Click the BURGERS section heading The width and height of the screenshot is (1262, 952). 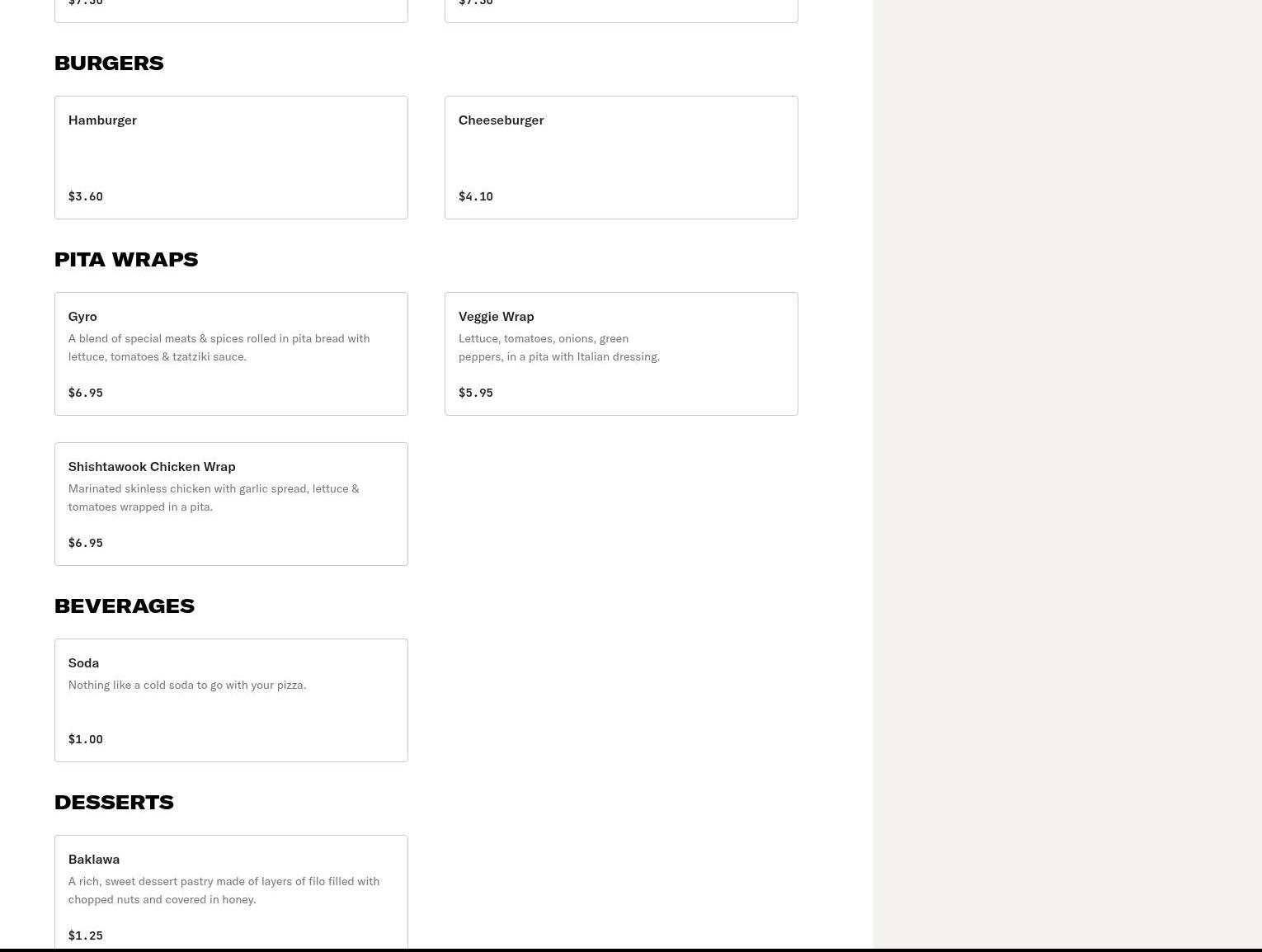[x=109, y=63]
